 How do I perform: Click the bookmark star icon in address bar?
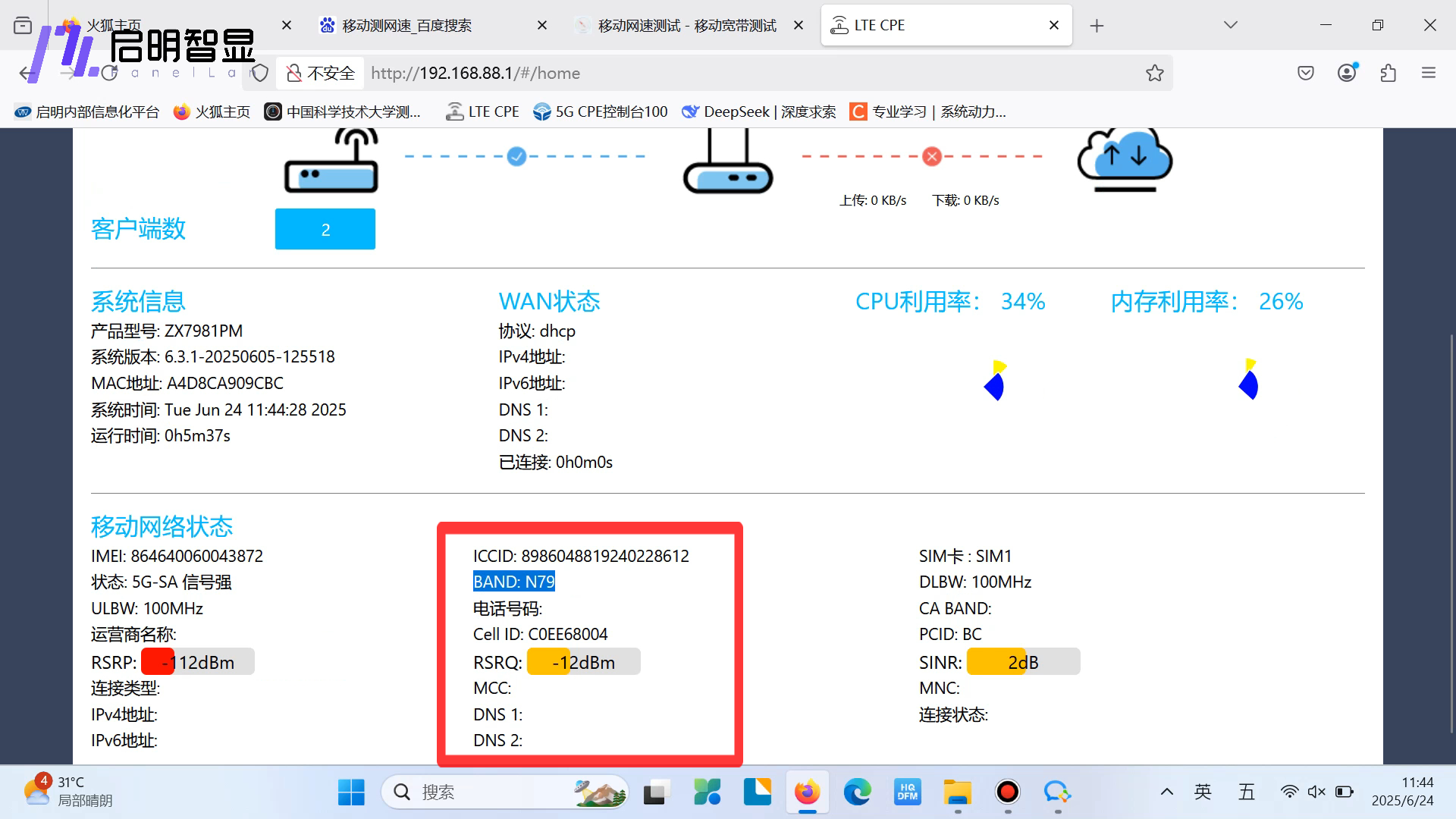(1154, 73)
